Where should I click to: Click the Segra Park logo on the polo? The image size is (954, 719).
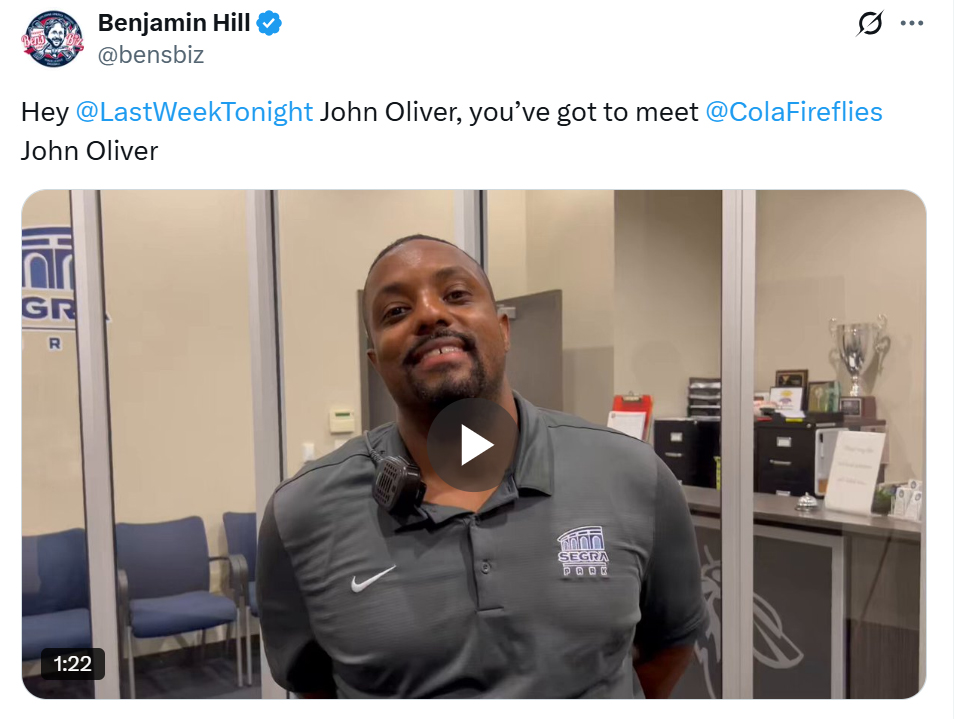coord(583,552)
